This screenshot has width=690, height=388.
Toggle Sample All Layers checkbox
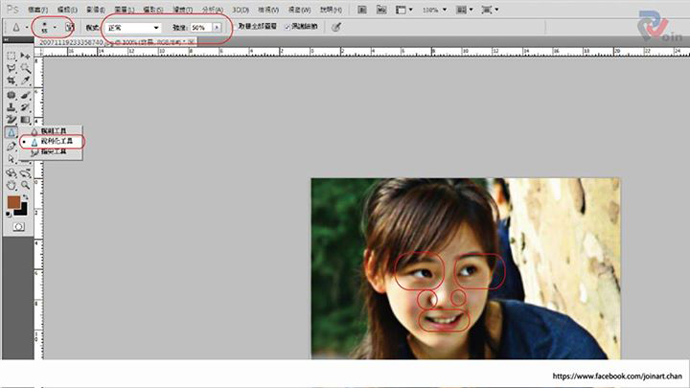tap(257, 26)
